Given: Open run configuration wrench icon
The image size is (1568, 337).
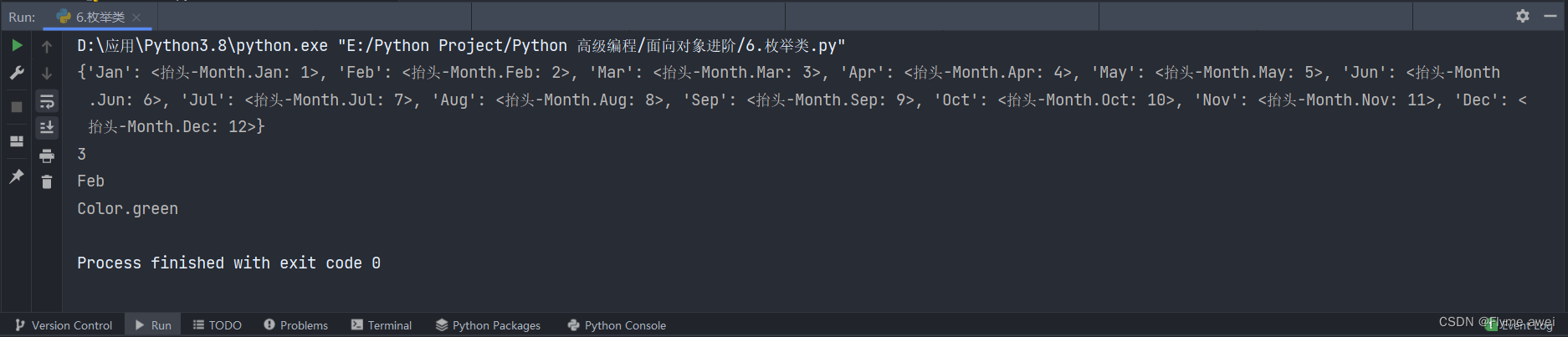Looking at the screenshot, I should coord(17,74).
